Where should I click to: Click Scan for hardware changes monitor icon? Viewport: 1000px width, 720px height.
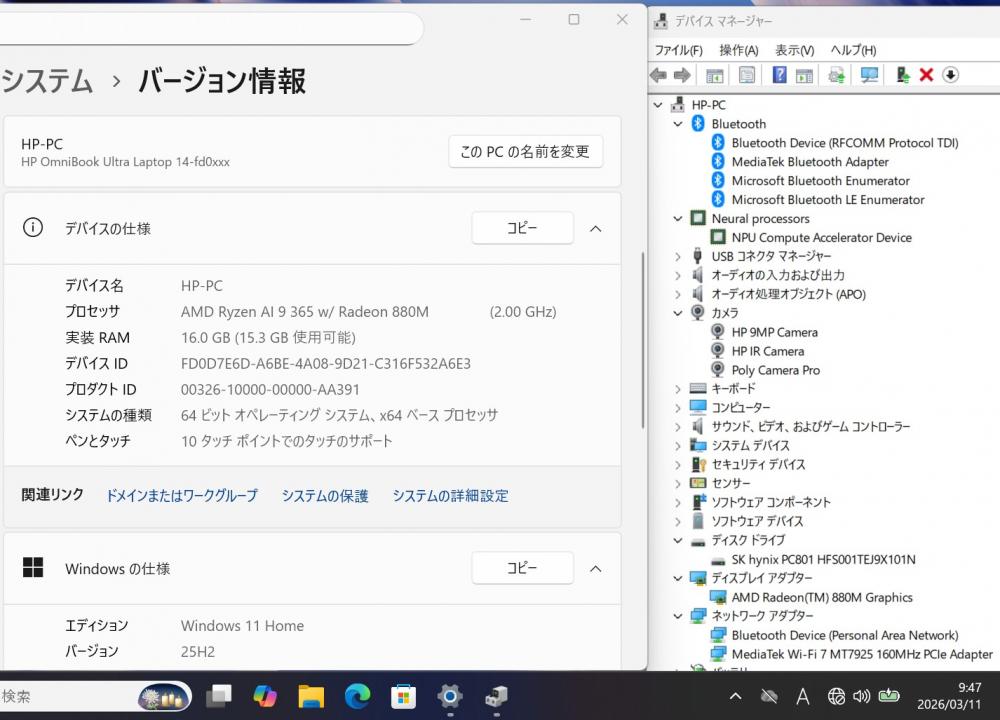869,75
